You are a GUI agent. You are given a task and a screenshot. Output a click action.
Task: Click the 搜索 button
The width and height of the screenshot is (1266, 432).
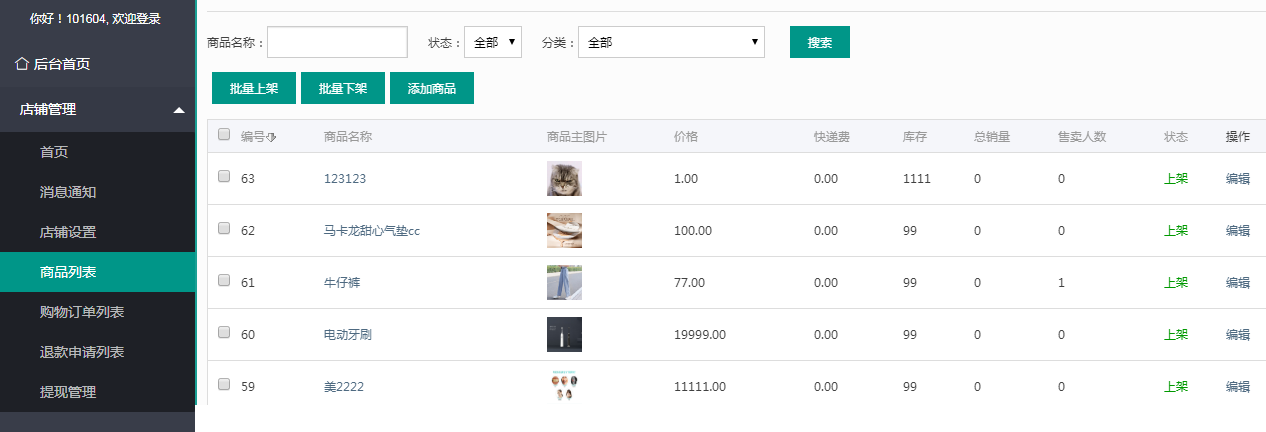tap(819, 43)
